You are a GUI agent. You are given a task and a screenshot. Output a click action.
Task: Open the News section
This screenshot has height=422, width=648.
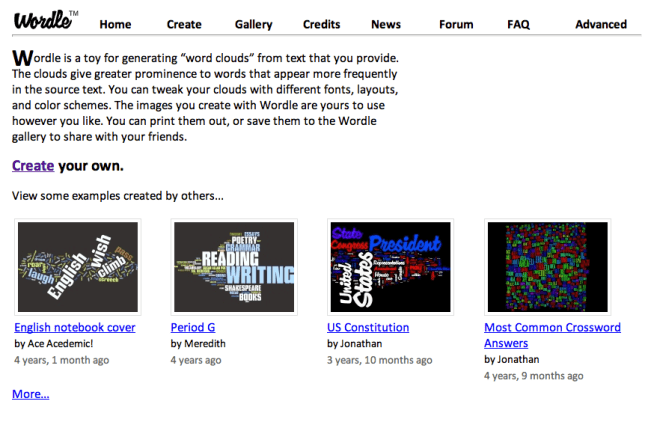point(386,24)
